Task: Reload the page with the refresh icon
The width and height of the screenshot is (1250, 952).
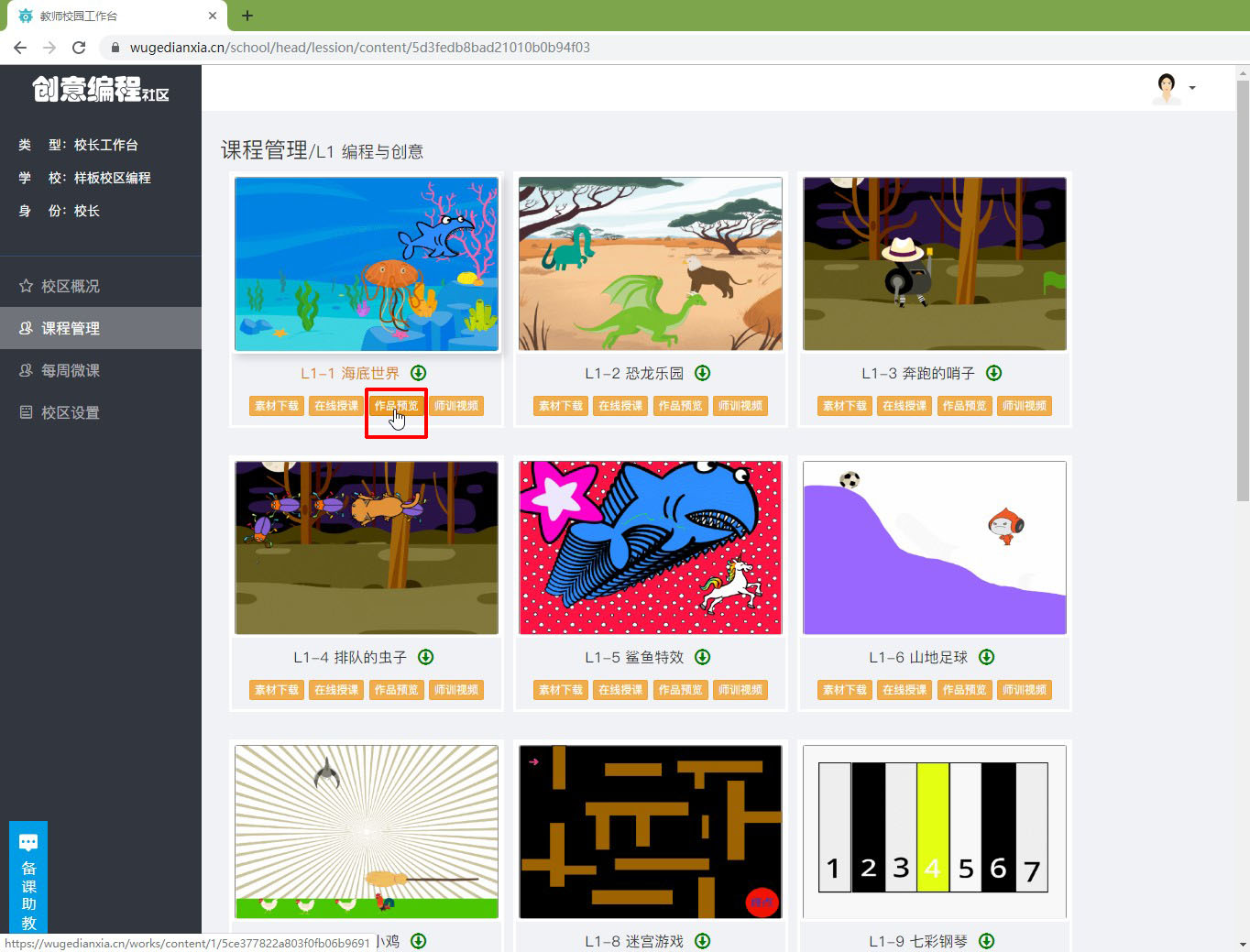Action: coord(79,48)
